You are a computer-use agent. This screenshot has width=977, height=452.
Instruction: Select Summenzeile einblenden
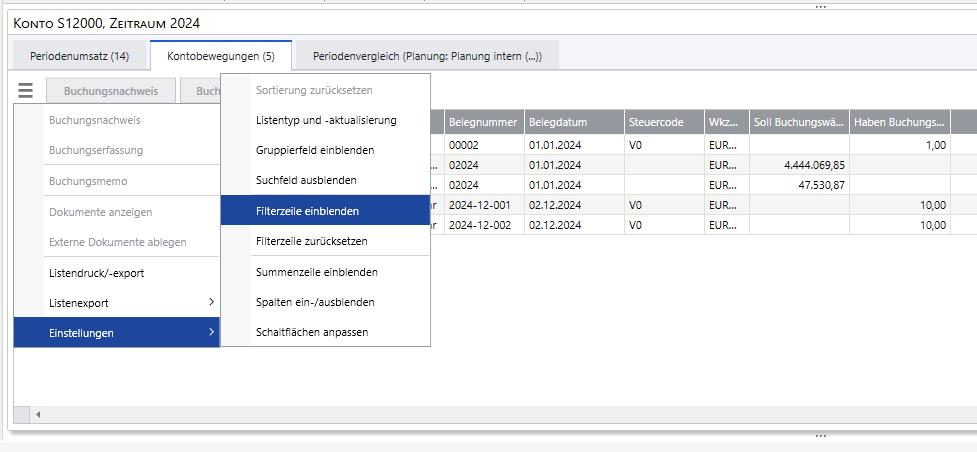316,271
